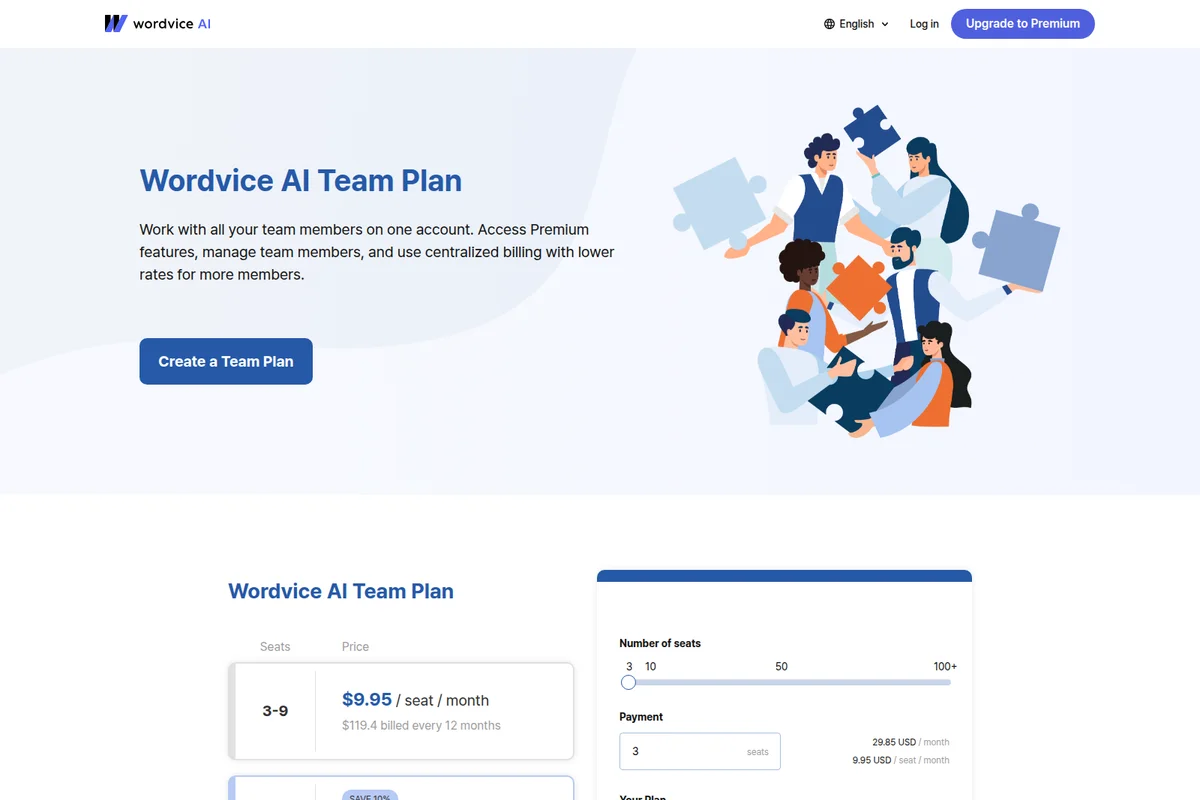Screen dimensions: 1200x800
Task: Click the Number of seats slider handle
Action: 629,682
